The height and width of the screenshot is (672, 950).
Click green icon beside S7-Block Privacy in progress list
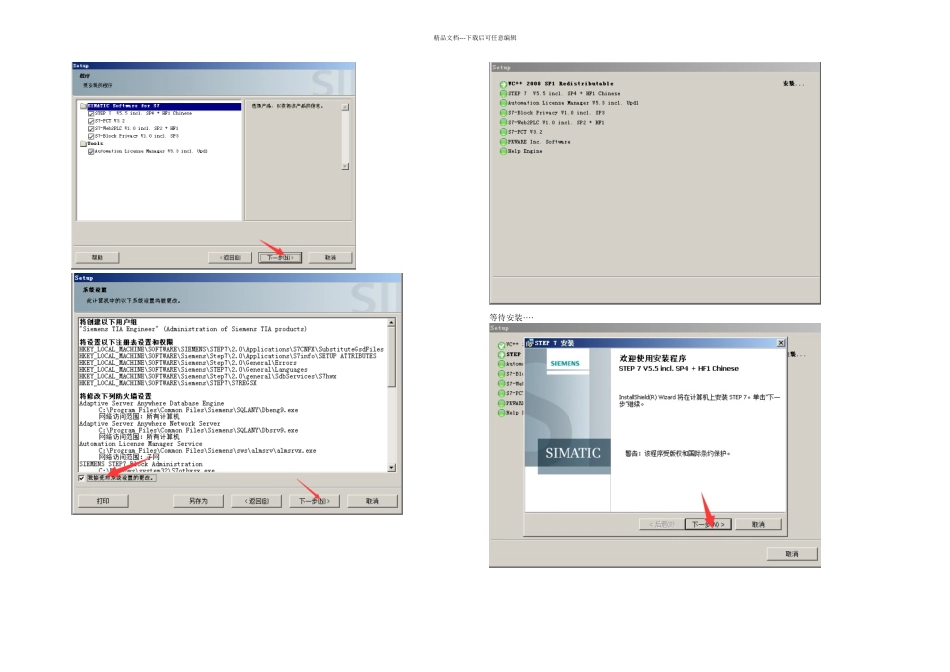503,113
